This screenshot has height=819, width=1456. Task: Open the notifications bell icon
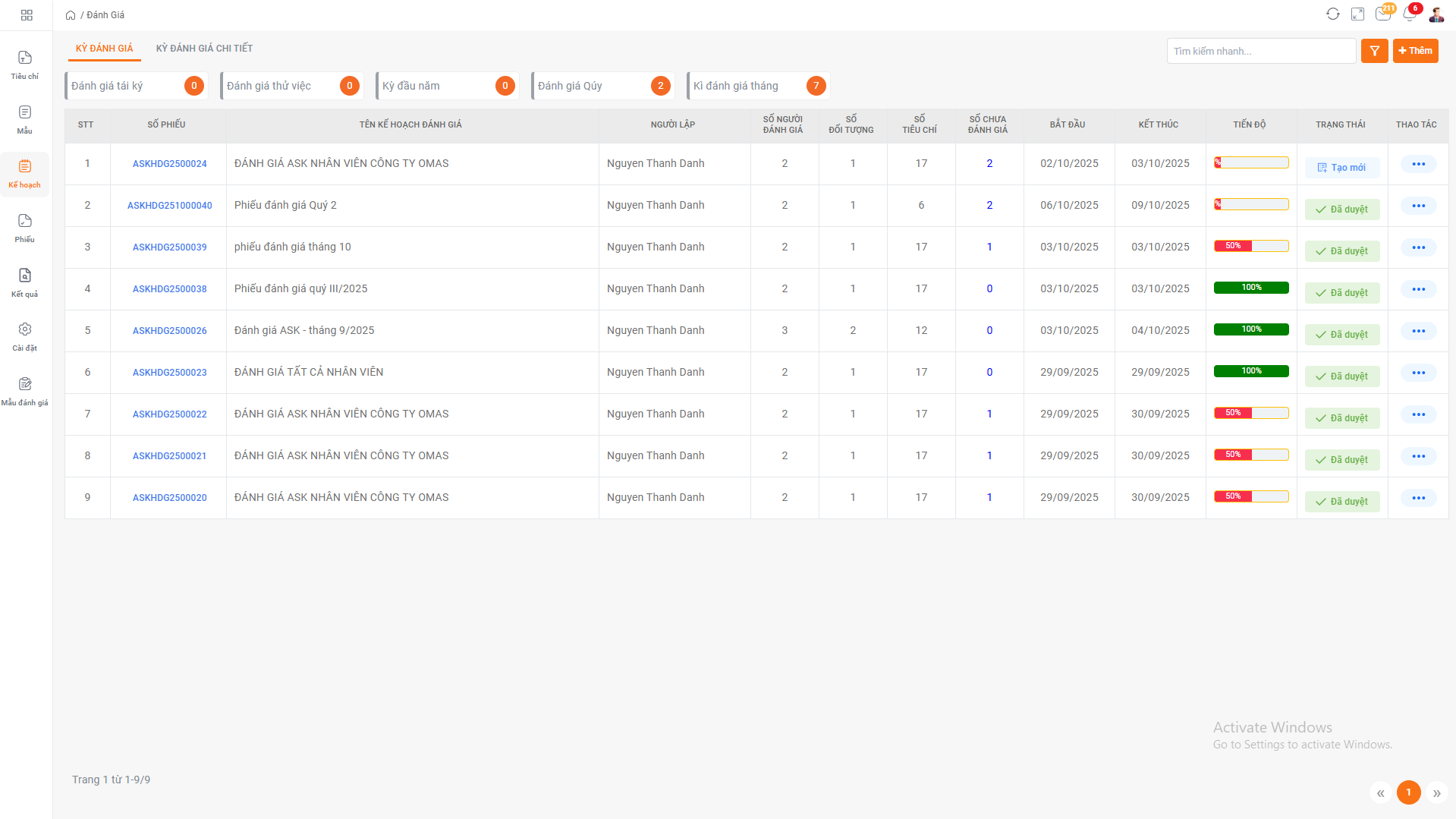pos(1410,14)
